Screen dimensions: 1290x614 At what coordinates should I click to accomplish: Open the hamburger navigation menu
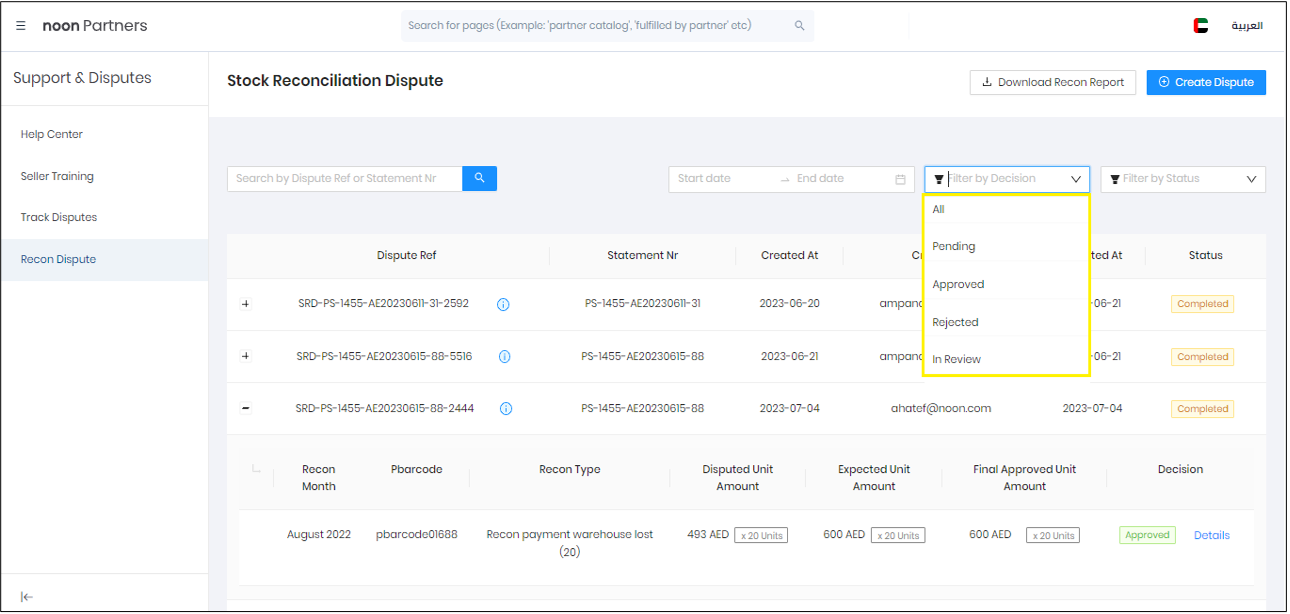click(x=21, y=26)
